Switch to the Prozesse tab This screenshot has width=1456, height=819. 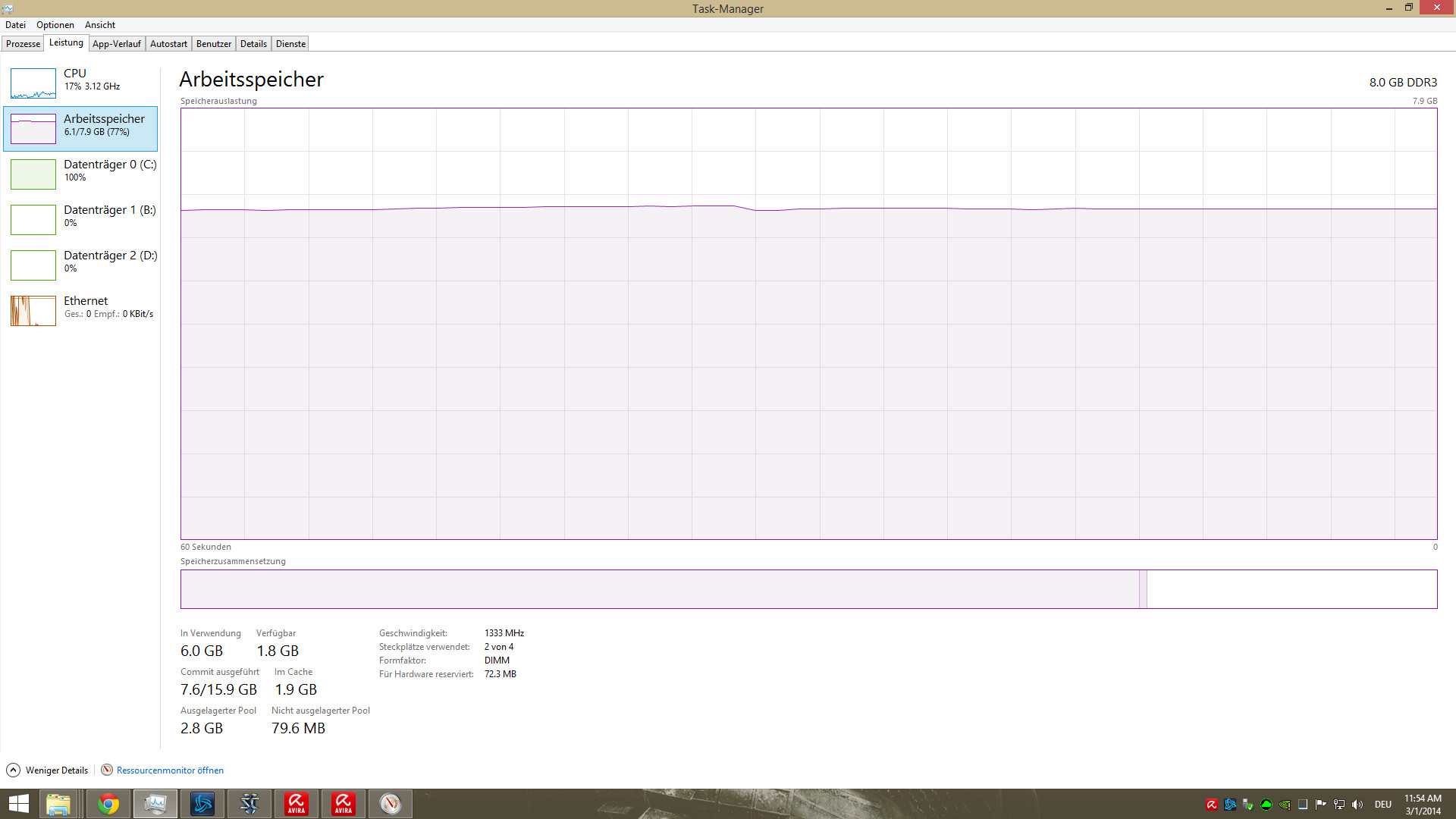(23, 44)
